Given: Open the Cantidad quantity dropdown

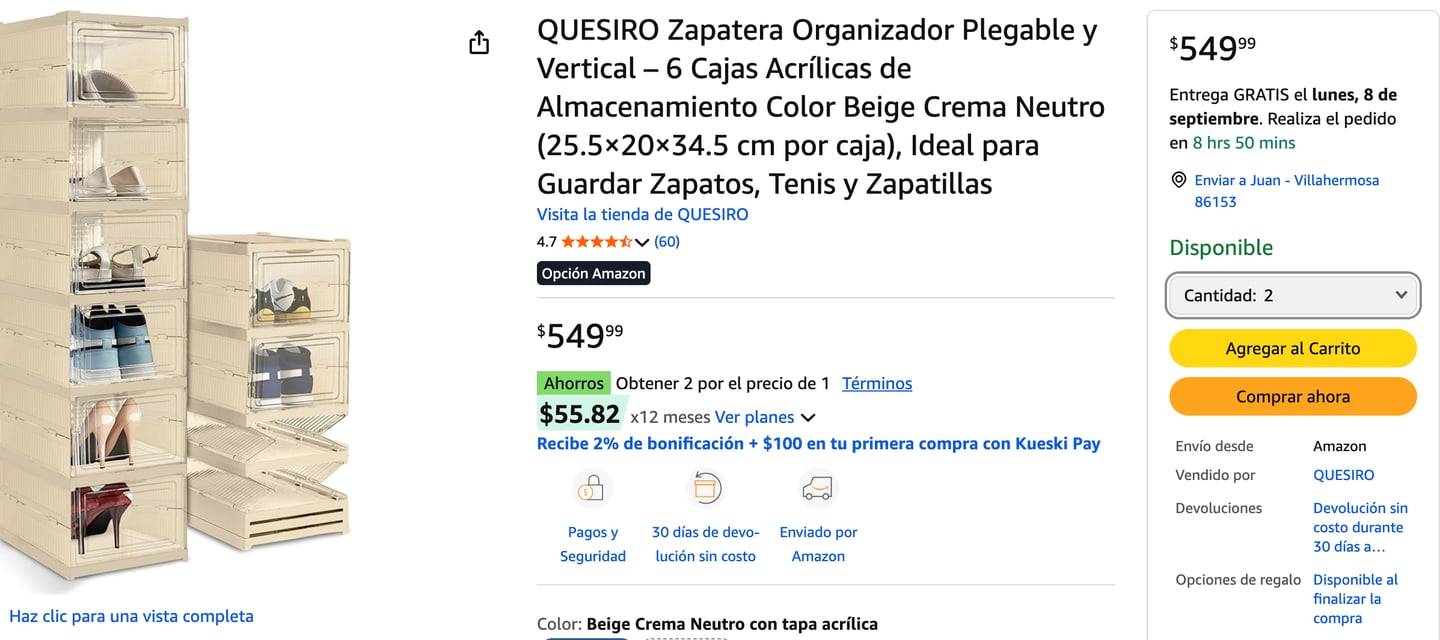Looking at the screenshot, I should pos(1293,296).
